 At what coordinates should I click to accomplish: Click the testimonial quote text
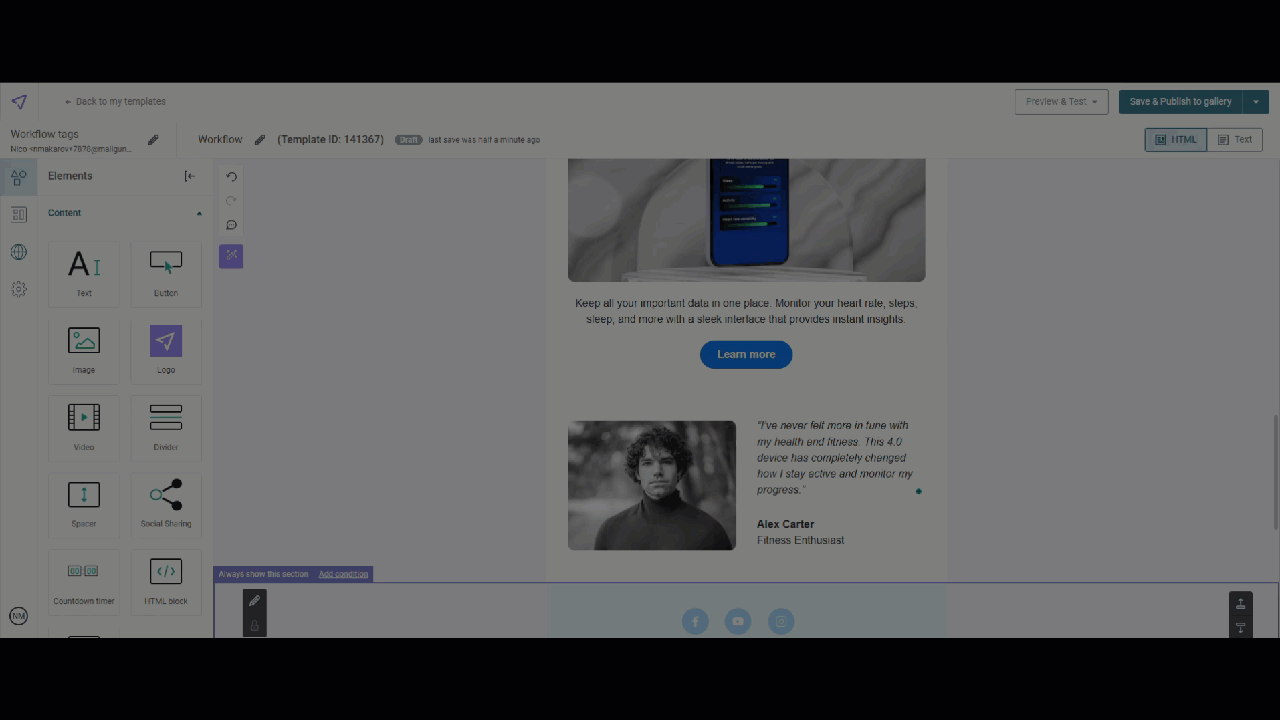coord(835,458)
